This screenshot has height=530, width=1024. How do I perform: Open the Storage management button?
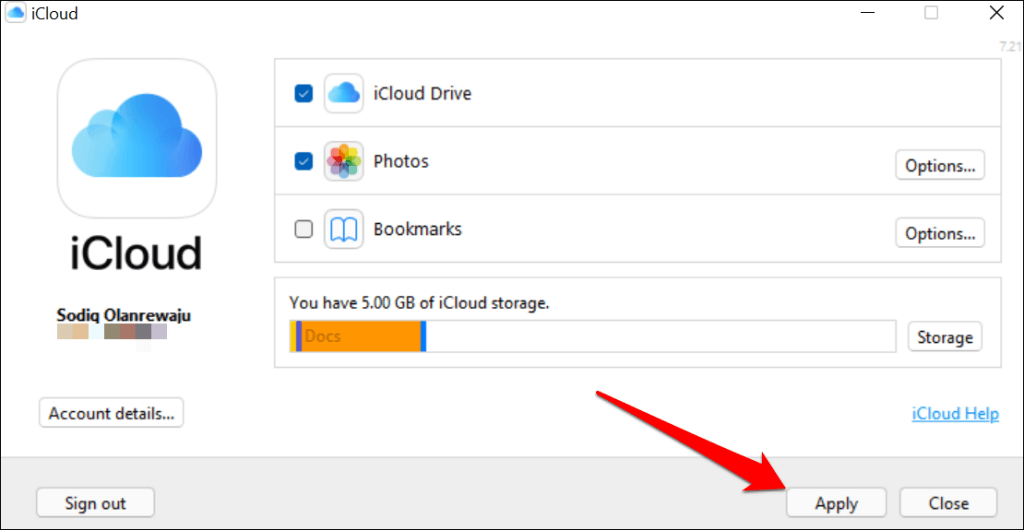pyautogui.click(x=945, y=337)
